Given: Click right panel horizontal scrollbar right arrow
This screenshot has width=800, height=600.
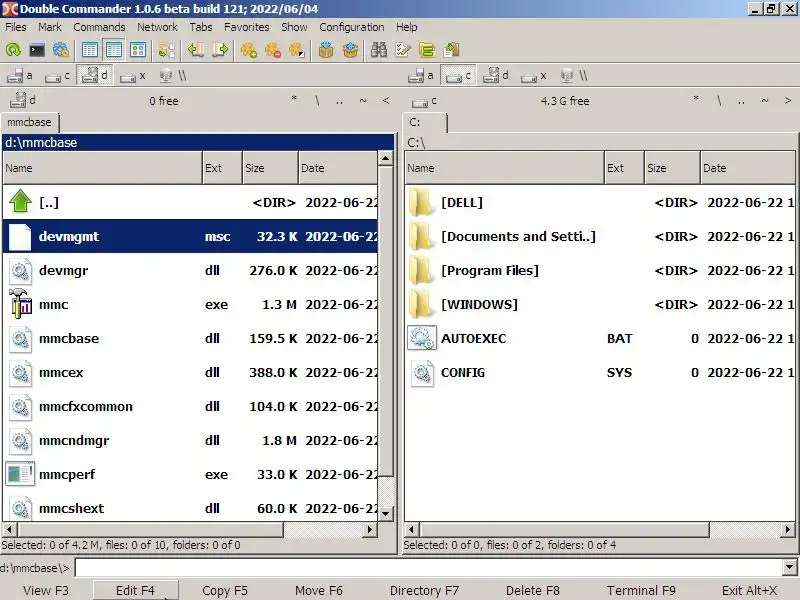Looking at the screenshot, I should [x=788, y=530].
